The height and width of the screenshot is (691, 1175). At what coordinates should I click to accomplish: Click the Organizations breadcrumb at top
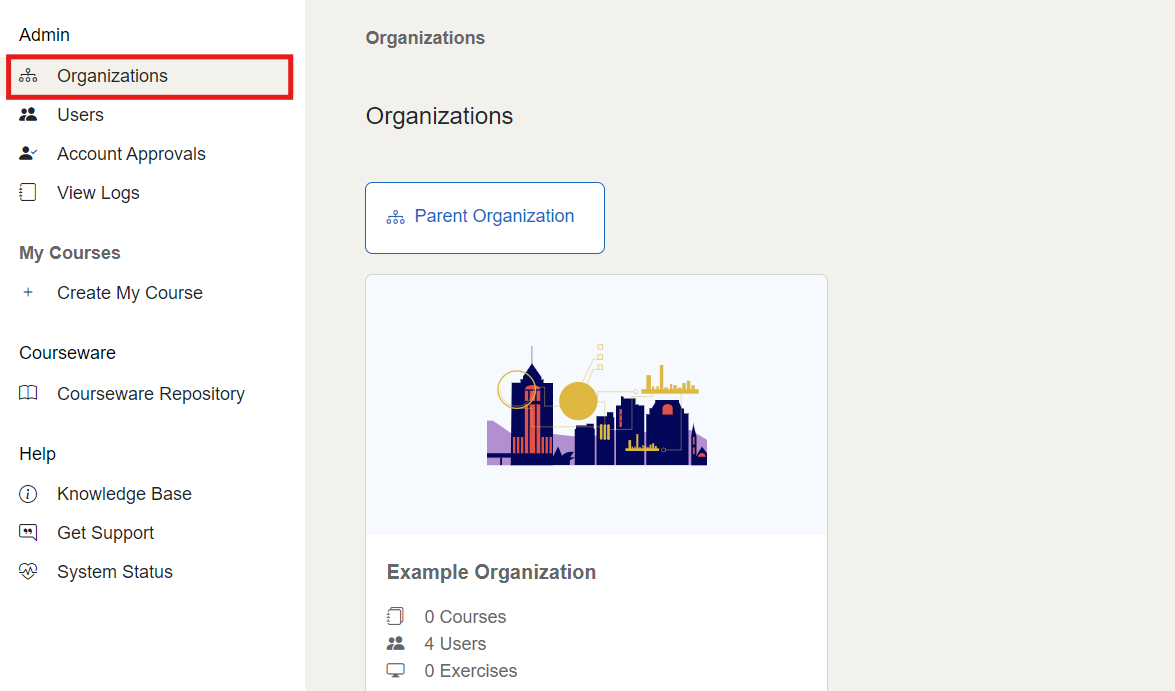click(x=425, y=37)
